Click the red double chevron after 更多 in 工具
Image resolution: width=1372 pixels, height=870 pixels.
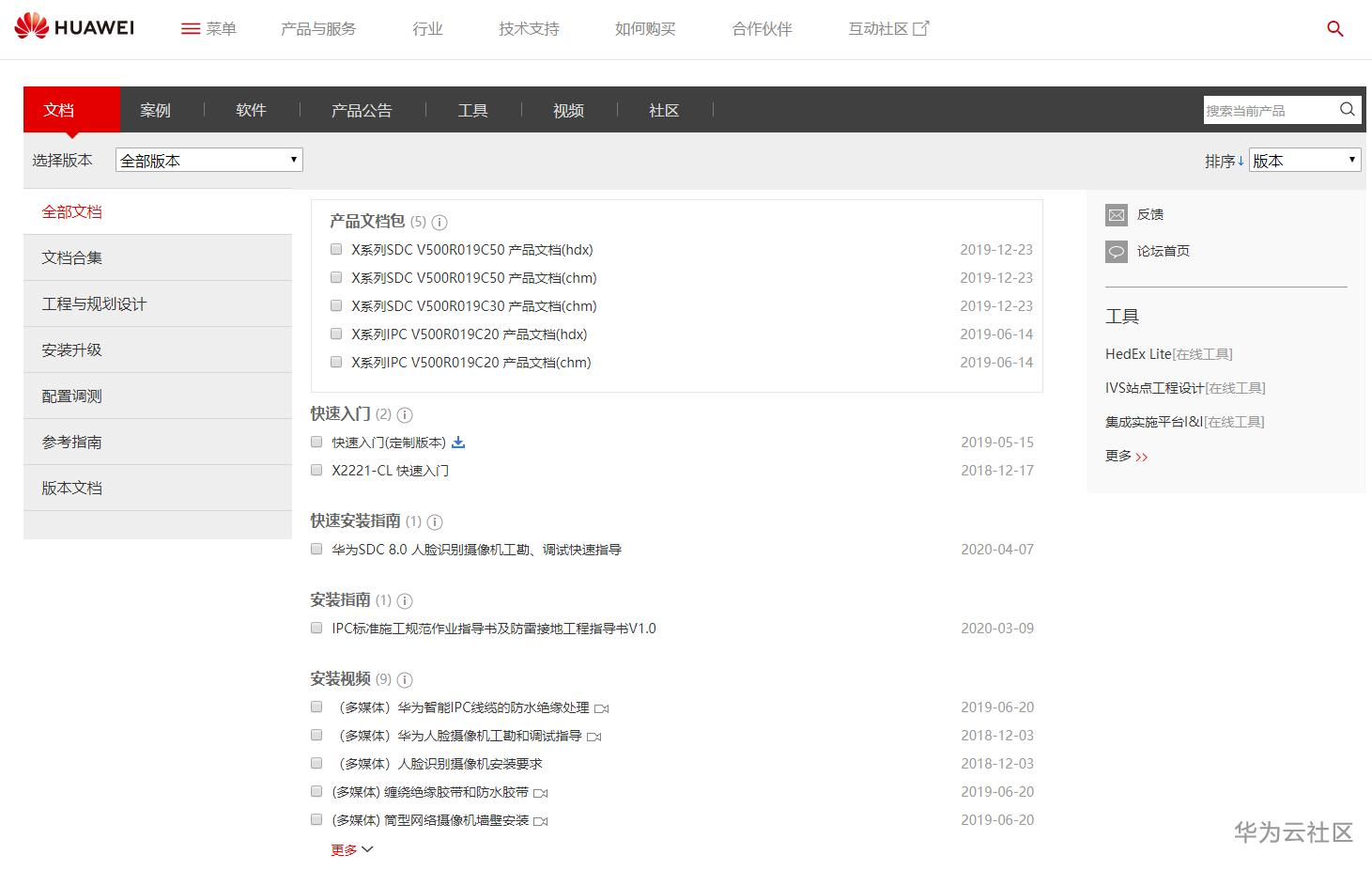click(1142, 458)
